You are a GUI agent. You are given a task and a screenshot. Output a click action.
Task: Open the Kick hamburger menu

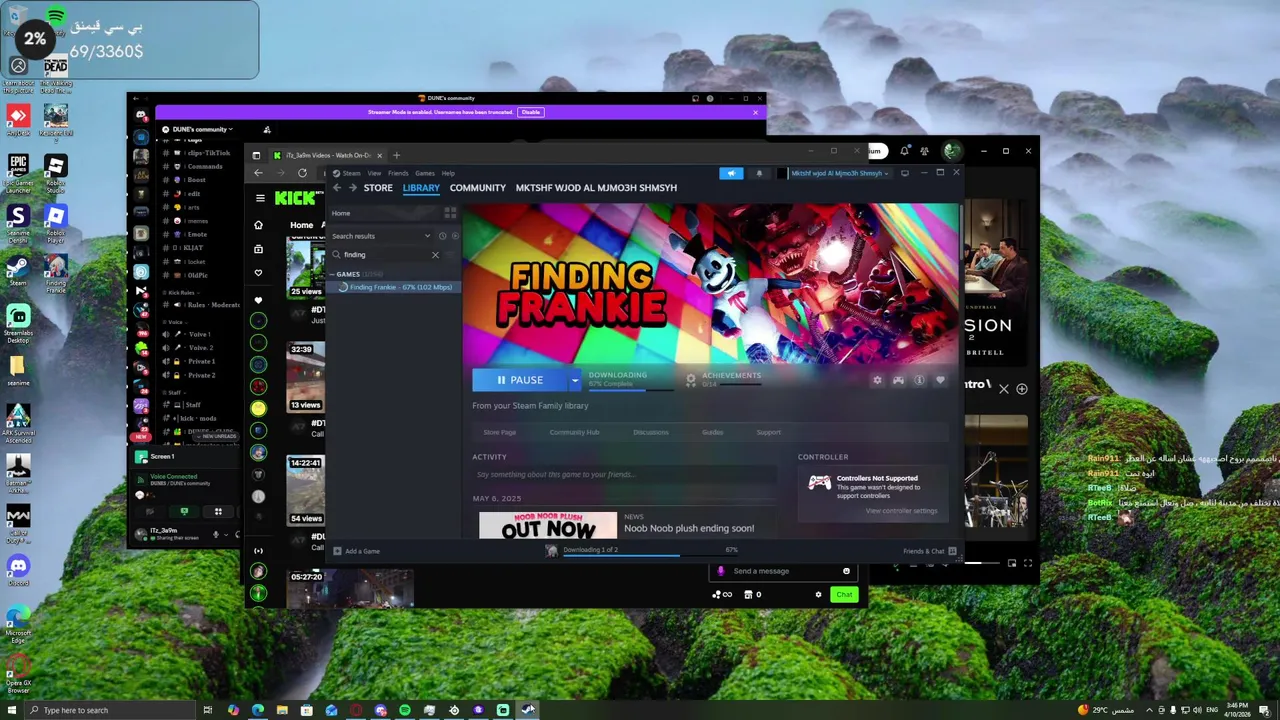[260, 198]
